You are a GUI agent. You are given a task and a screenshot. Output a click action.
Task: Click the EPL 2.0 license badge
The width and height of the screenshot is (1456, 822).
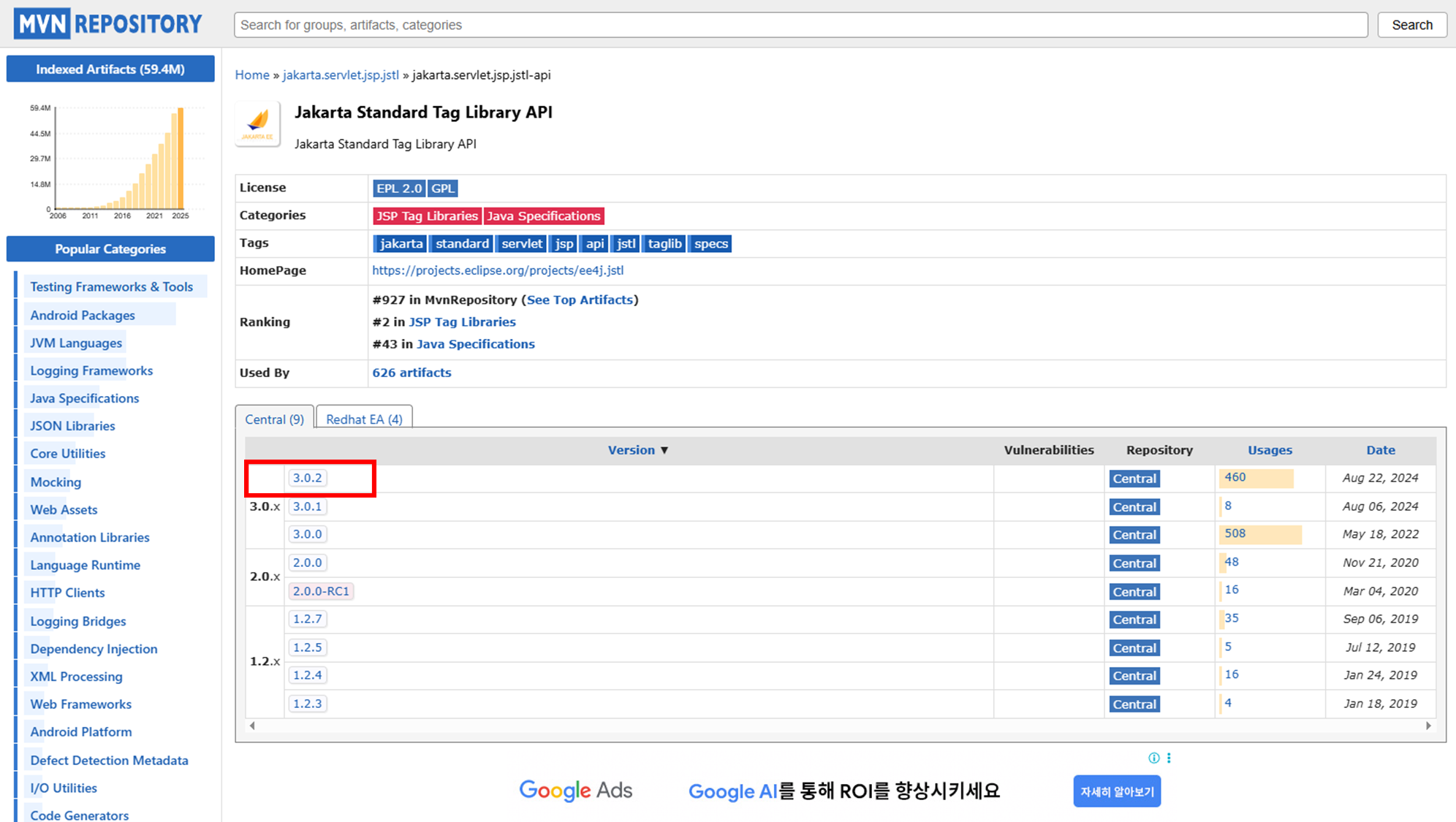pos(398,189)
